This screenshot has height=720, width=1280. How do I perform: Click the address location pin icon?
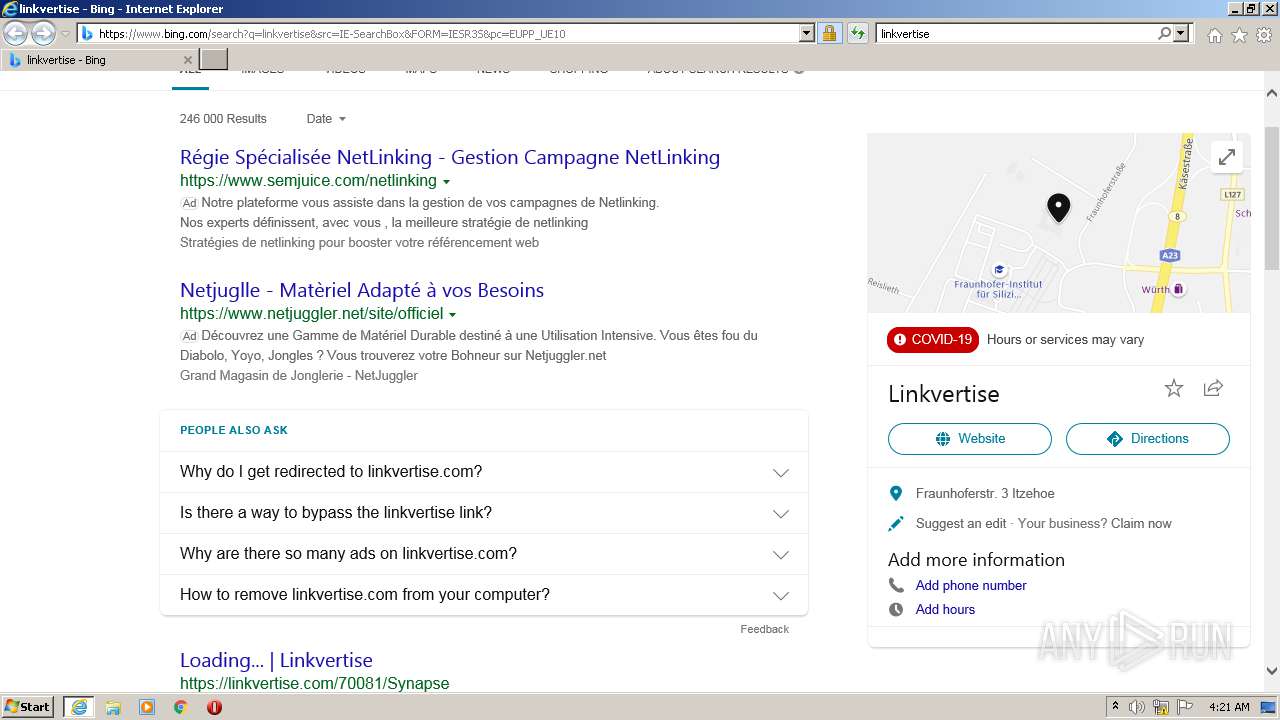(896, 494)
